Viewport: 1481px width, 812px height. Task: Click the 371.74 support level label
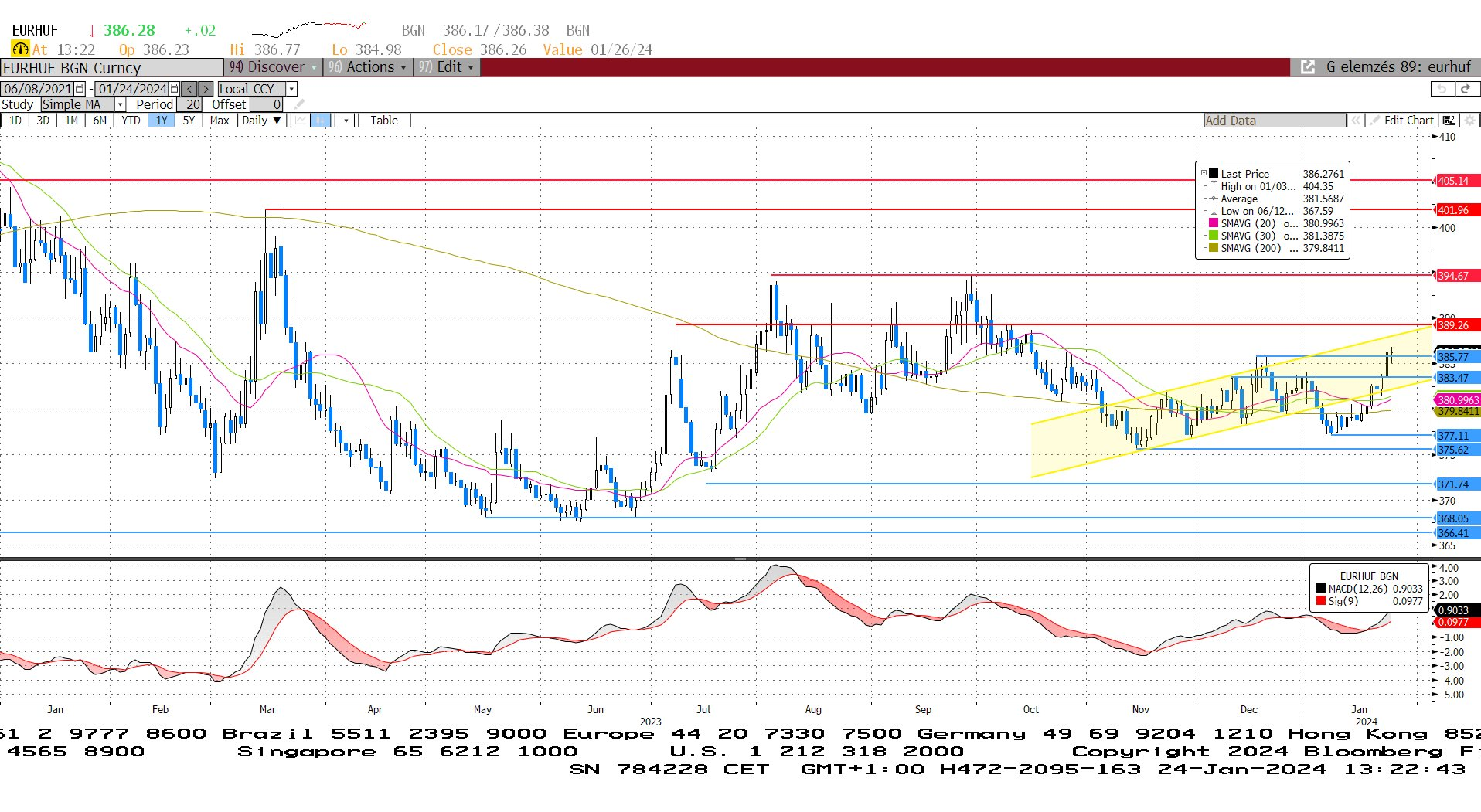coord(1456,484)
